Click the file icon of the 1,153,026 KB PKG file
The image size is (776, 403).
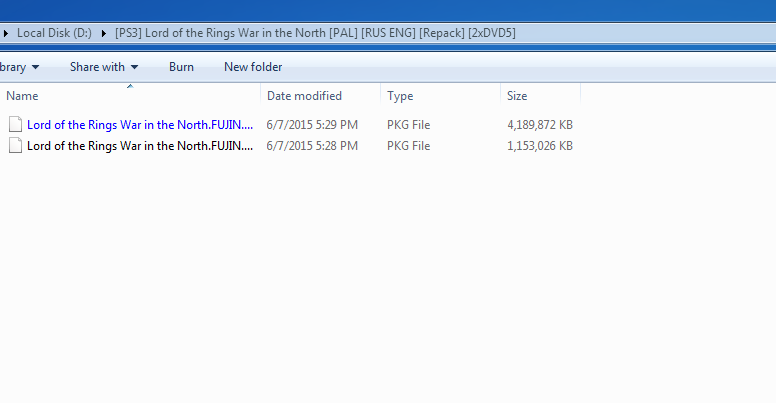[15, 146]
